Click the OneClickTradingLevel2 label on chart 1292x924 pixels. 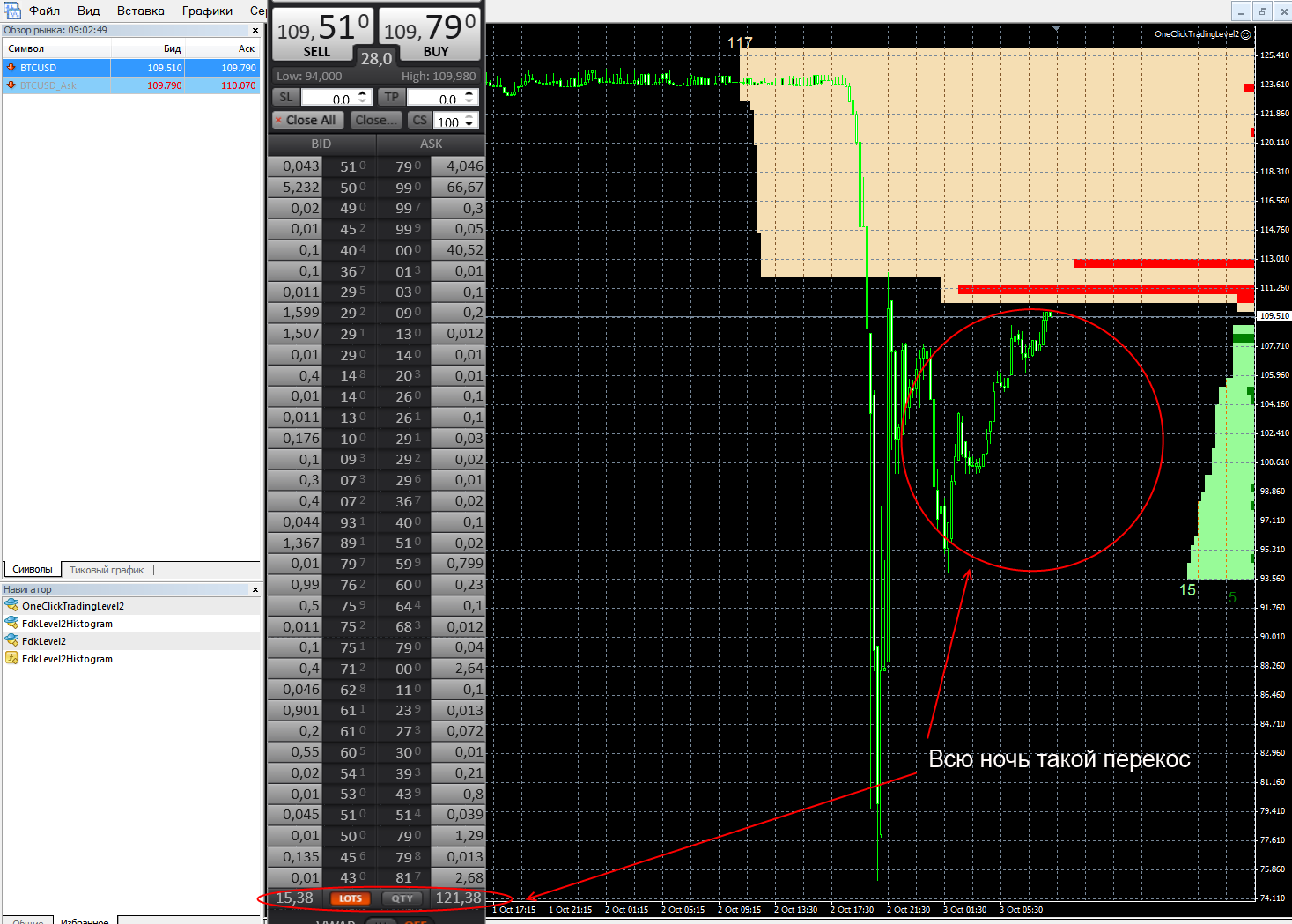[x=1196, y=34]
